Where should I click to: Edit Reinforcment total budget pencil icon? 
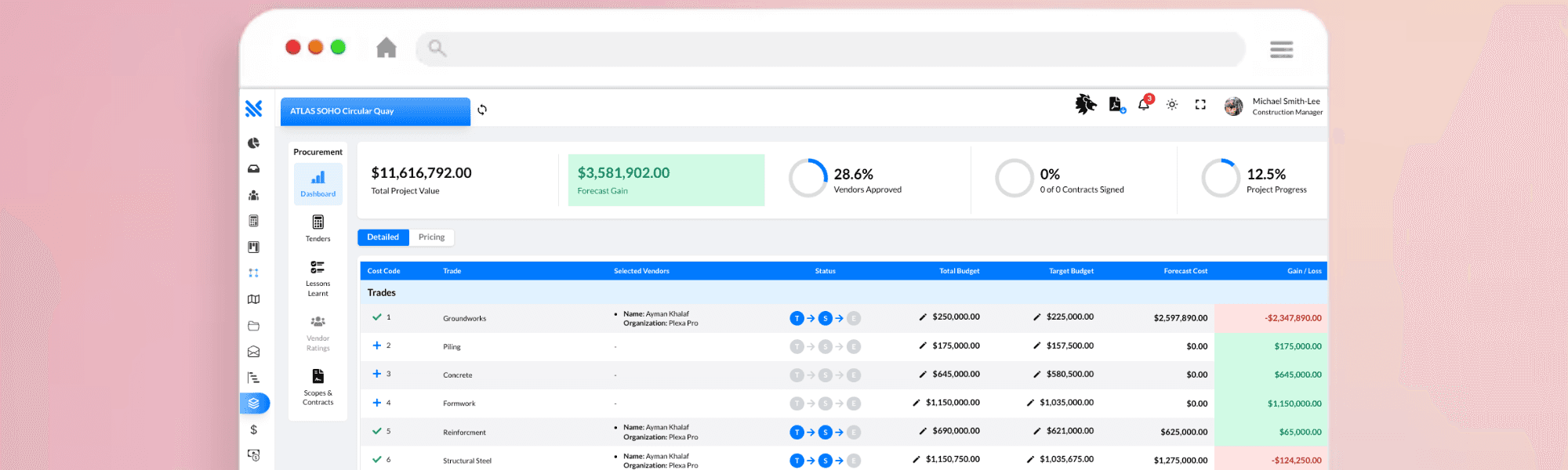point(923,431)
